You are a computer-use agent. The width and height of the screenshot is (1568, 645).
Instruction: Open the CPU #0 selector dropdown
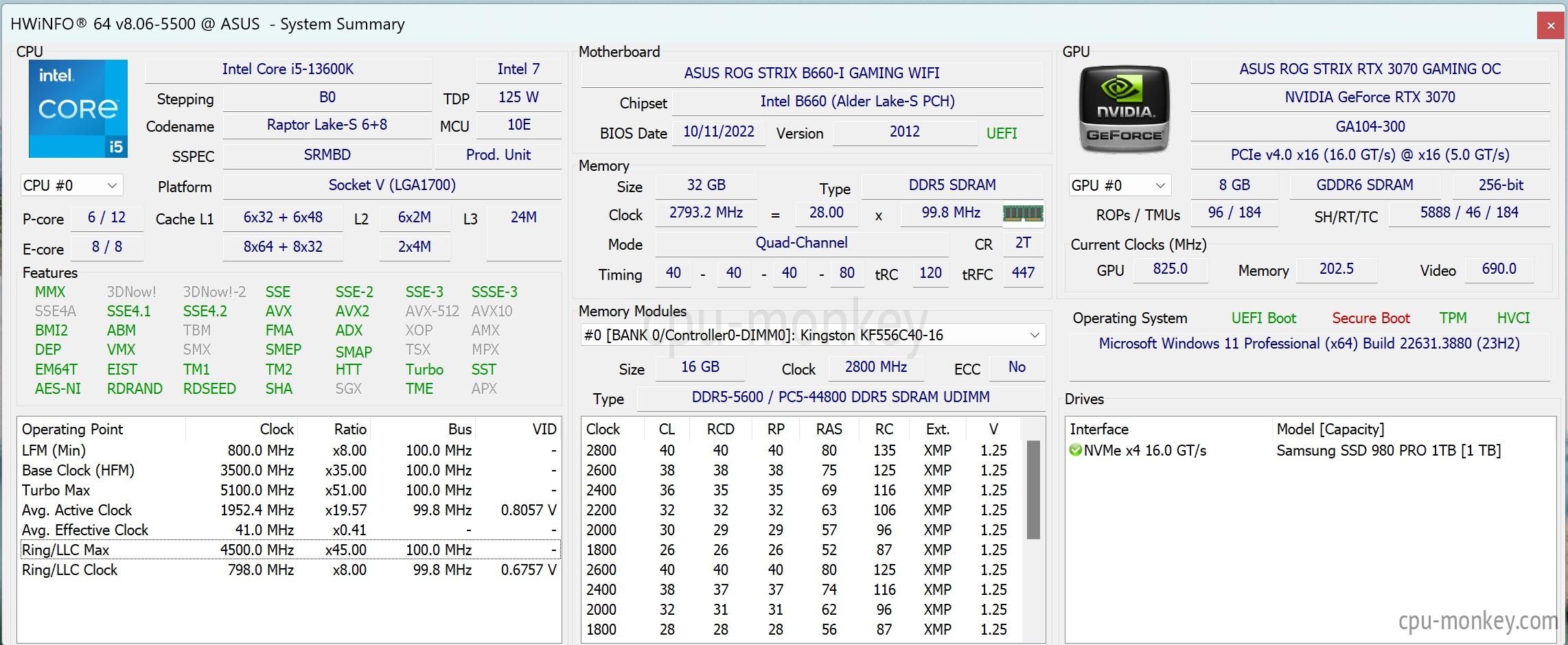coord(71,185)
